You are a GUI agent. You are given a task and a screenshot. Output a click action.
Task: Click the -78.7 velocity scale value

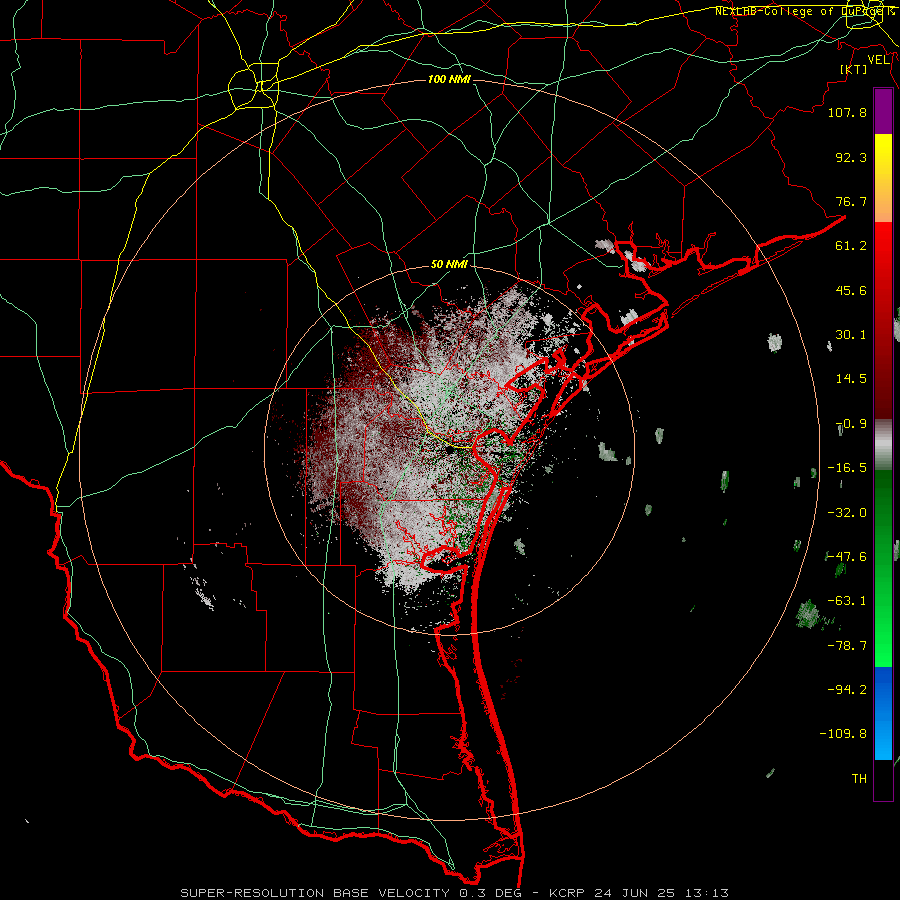click(847, 646)
